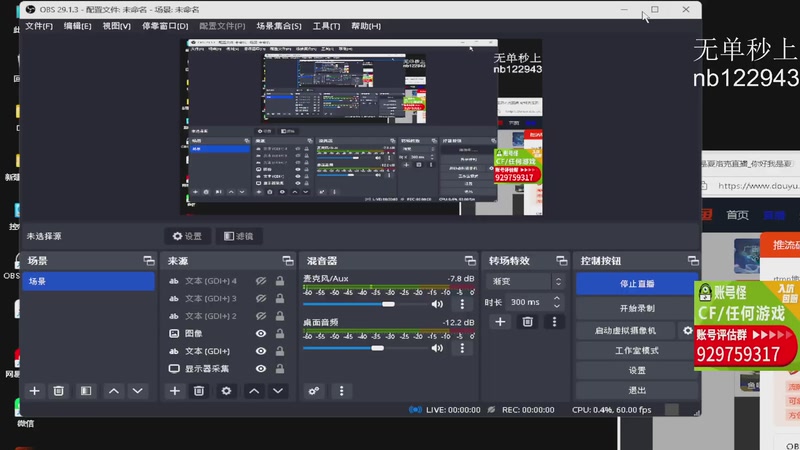Show hidden source 文本 (GDI+) 2
This screenshot has width=800, height=450.
point(261,316)
